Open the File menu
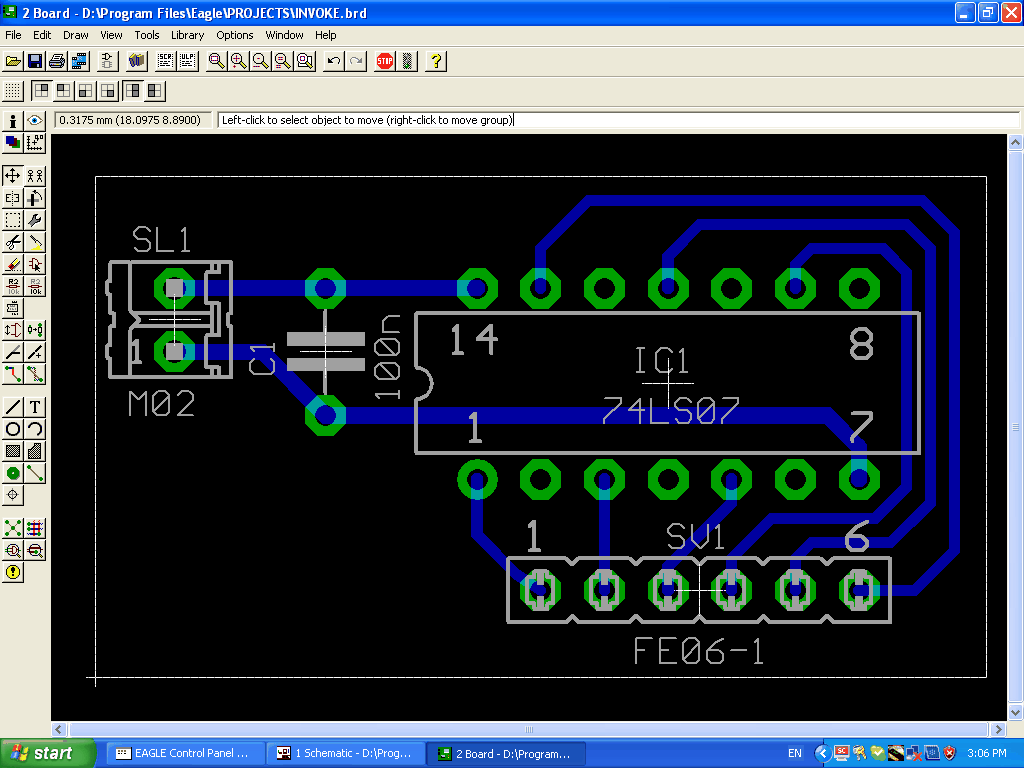Screen dimensions: 1024x768 (x=13, y=35)
